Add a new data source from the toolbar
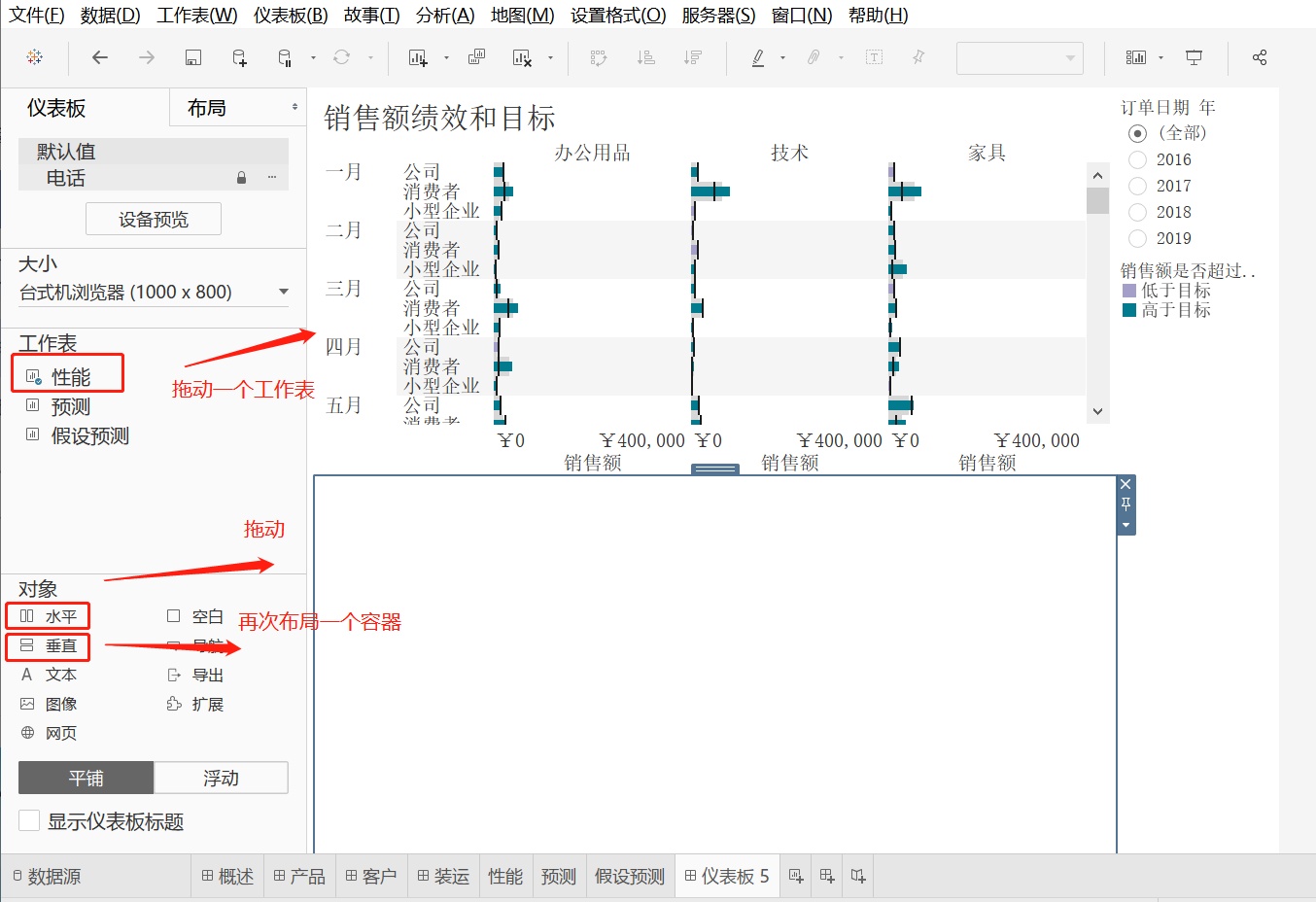1316x902 pixels. click(239, 57)
